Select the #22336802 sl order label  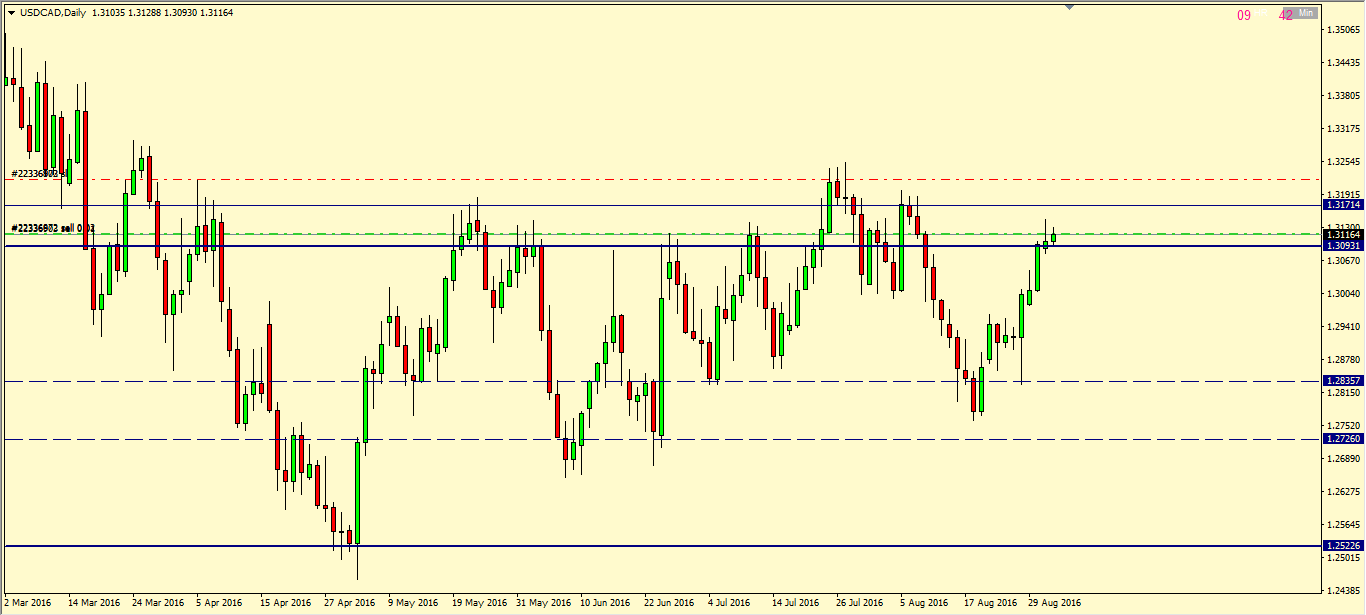[x=39, y=174]
